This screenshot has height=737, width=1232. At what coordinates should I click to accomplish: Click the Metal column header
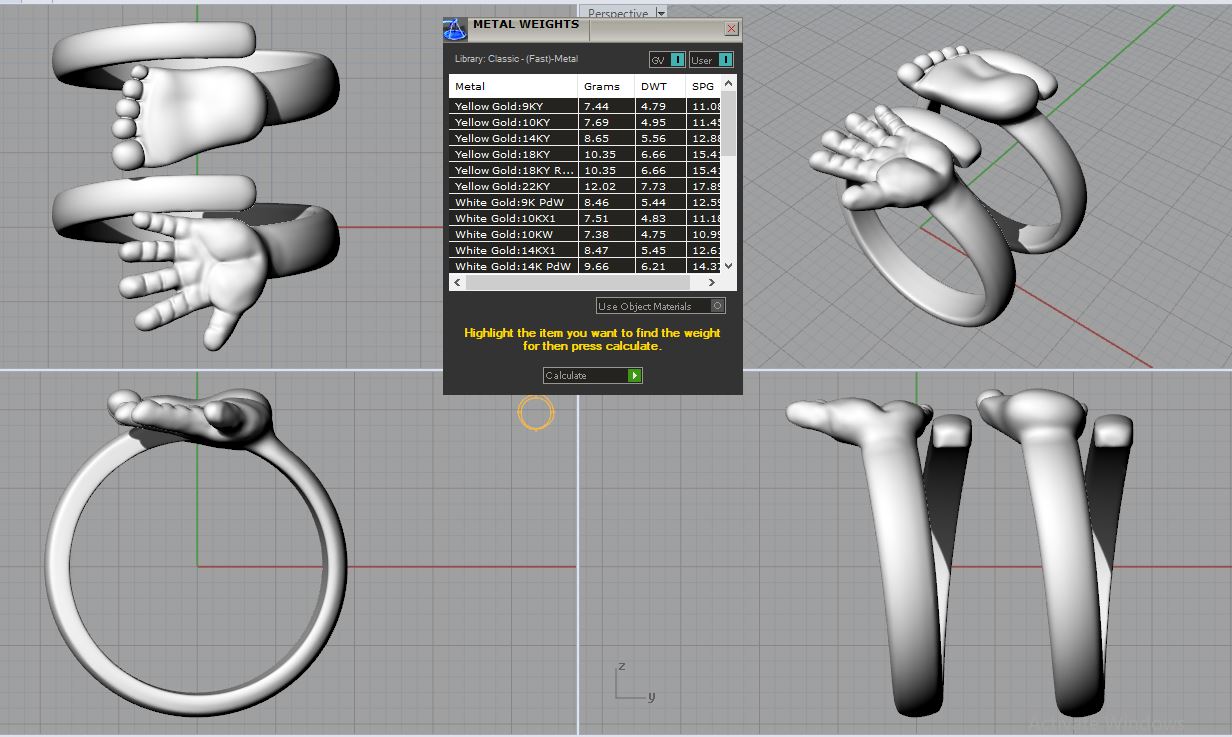470,87
